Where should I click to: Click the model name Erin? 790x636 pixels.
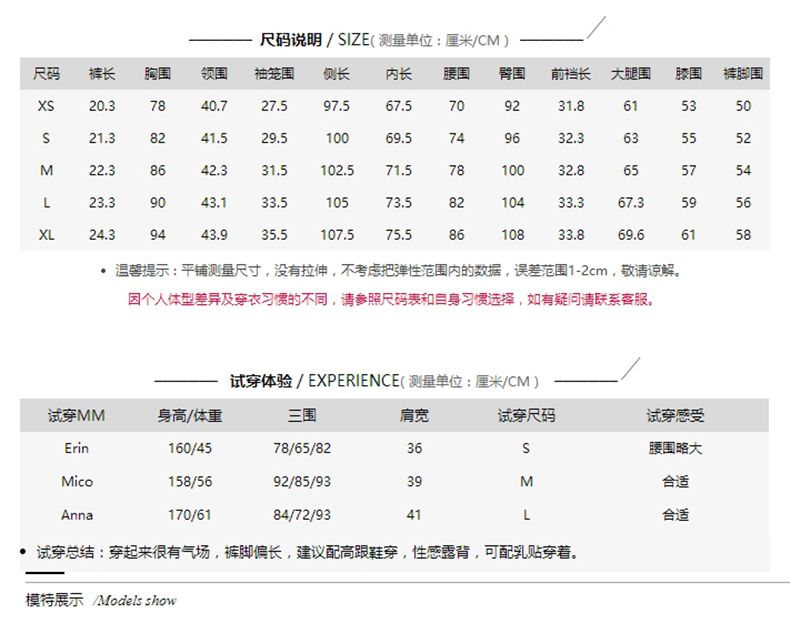pyautogui.click(x=76, y=448)
